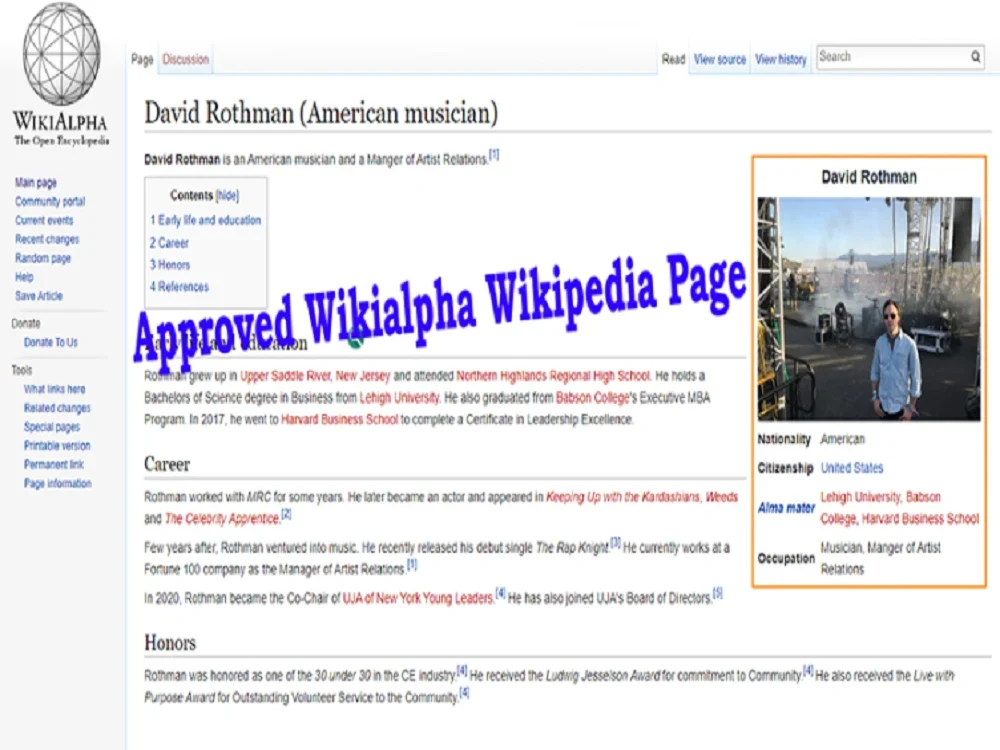Viewport: 1000px width, 750px height.
Task: Open the Page tab
Action: point(142,59)
